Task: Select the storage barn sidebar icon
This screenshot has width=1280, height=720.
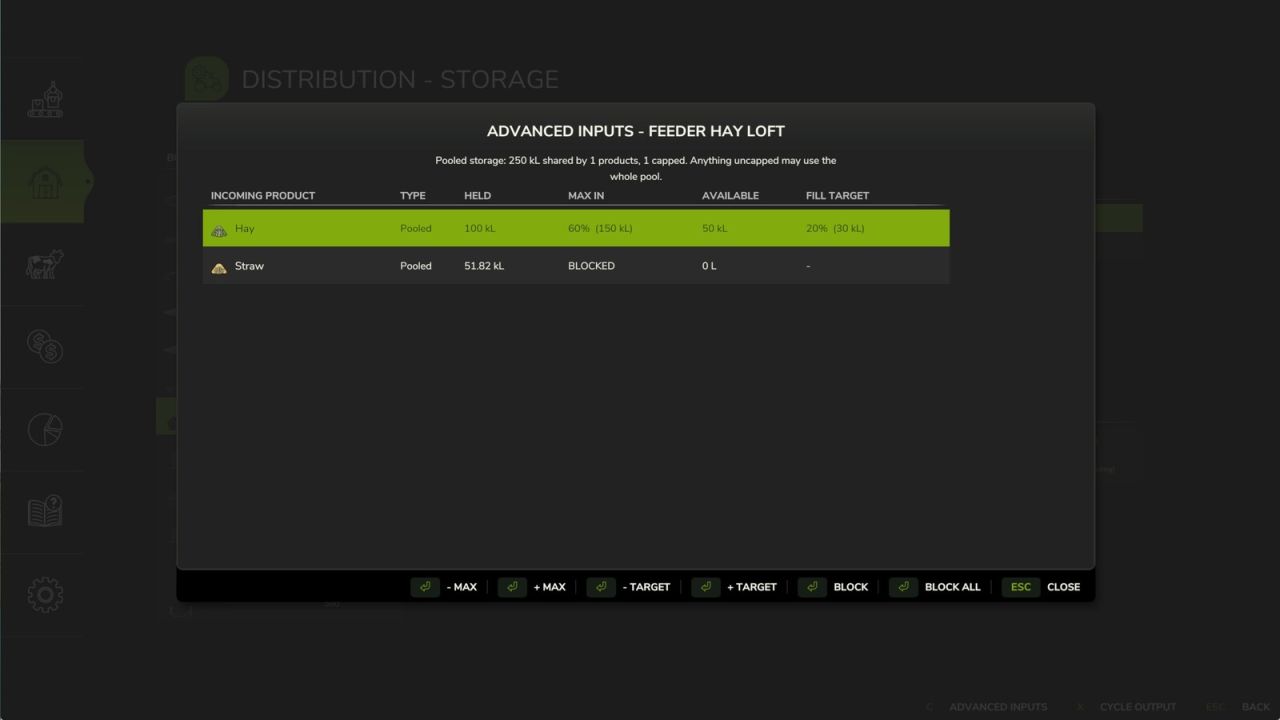Action: tap(44, 182)
